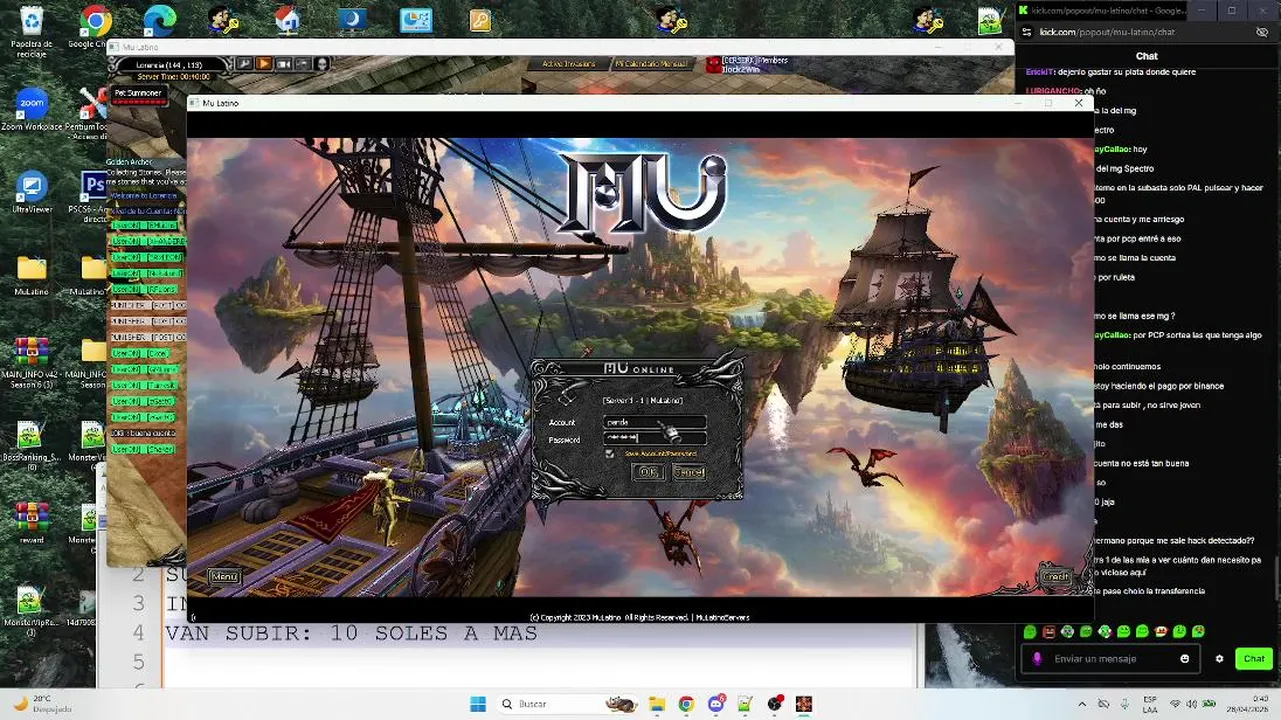This screenshot has height=720, width=1281.
Task: Click the chat message about 'hack detectado'
Action: click(1175, 540)
